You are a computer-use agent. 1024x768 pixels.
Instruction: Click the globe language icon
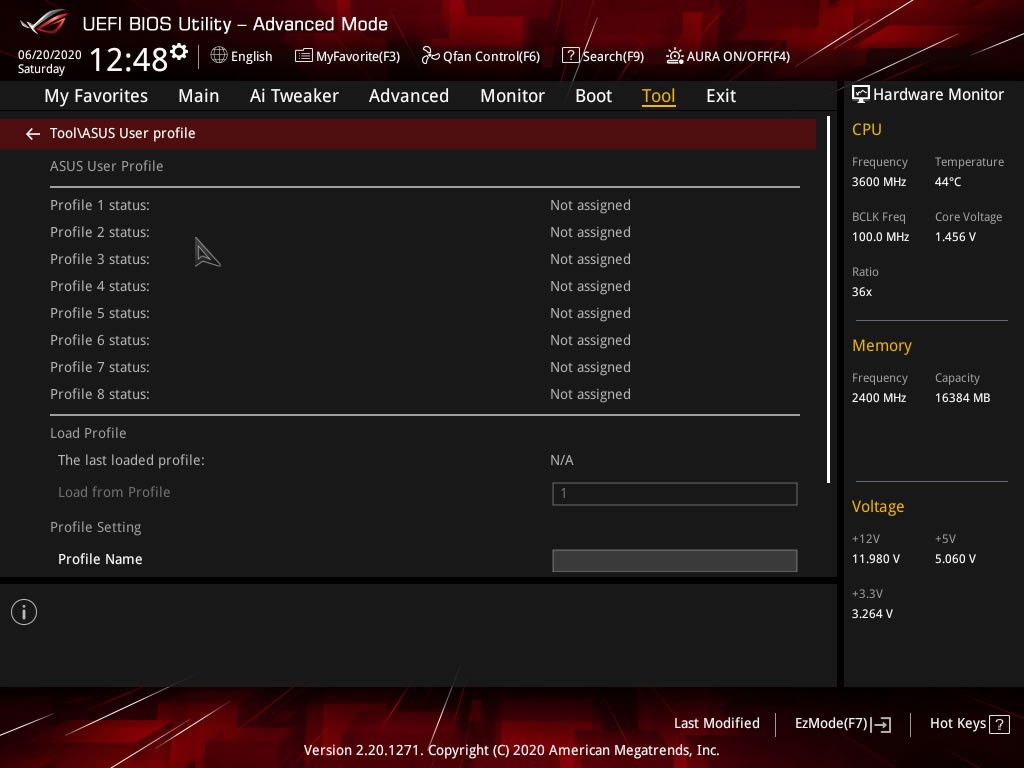(x=219, y=56)
